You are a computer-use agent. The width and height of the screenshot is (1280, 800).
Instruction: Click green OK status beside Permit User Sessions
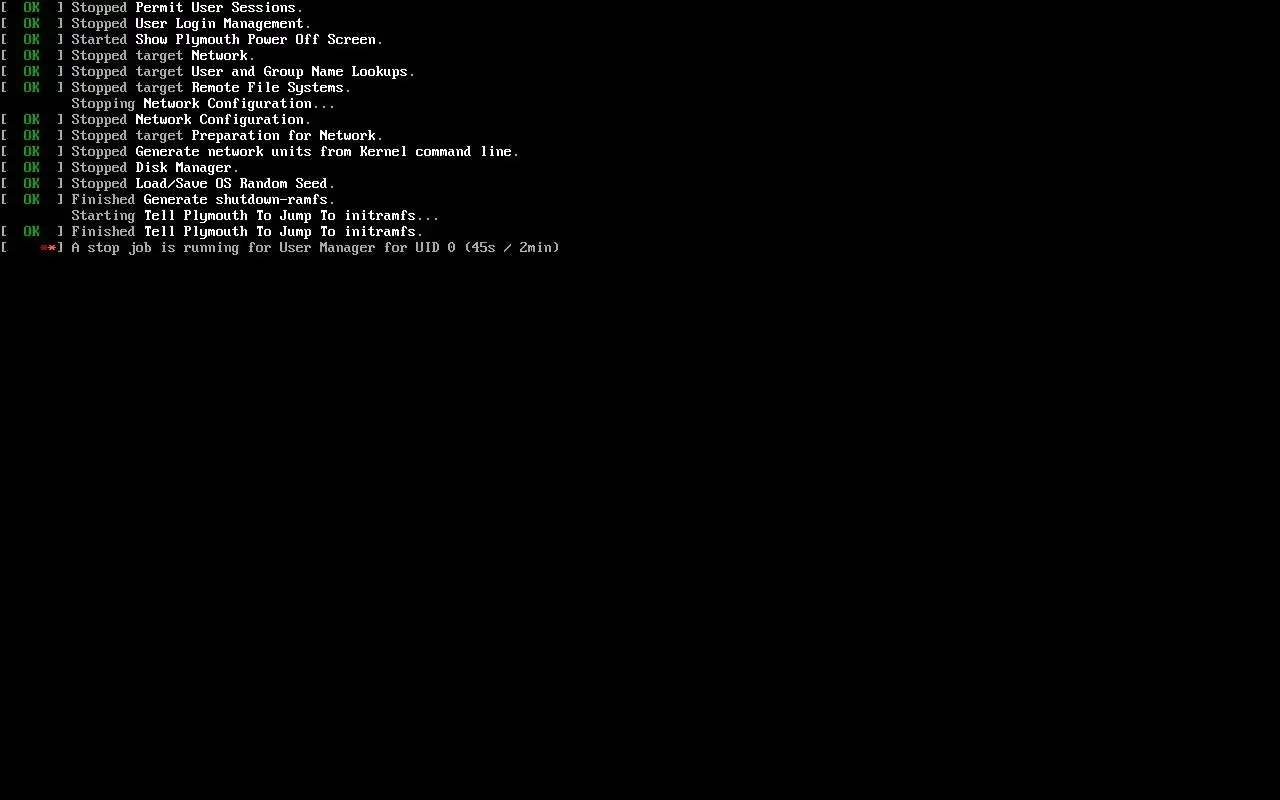point(32,8)
